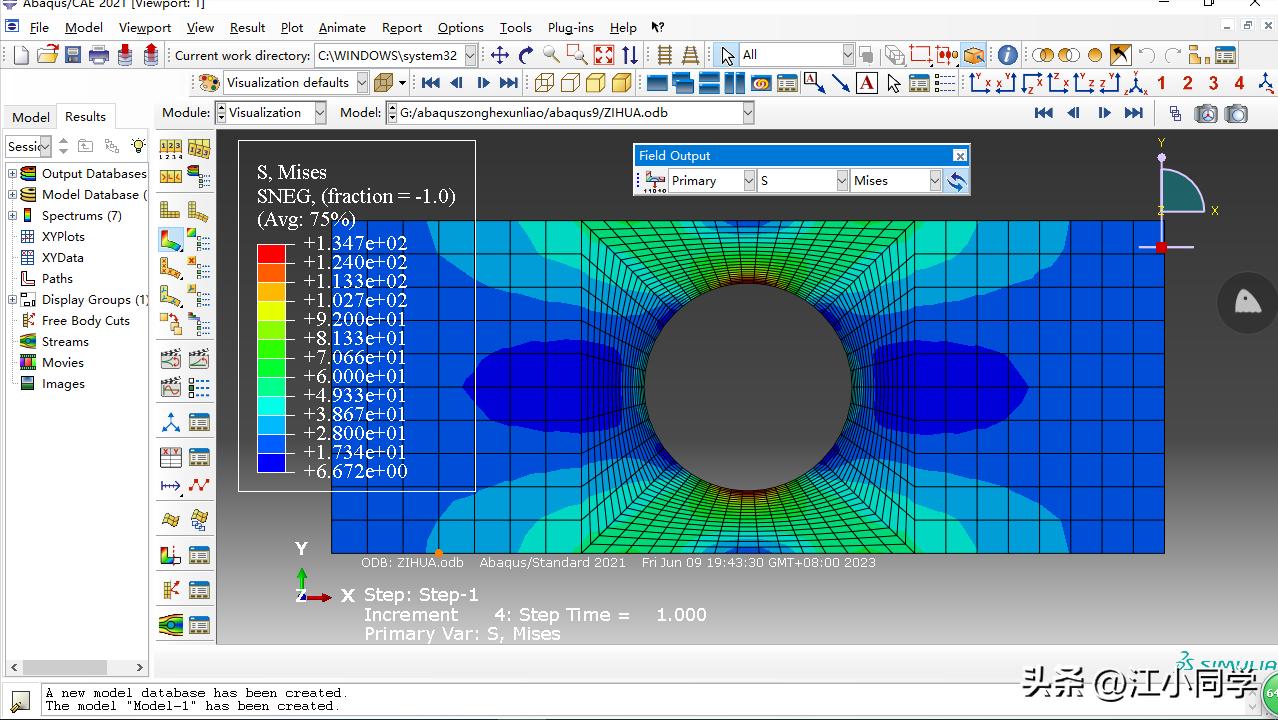Click the Query information icon

pyautogui.click(x=1008, y=55)
